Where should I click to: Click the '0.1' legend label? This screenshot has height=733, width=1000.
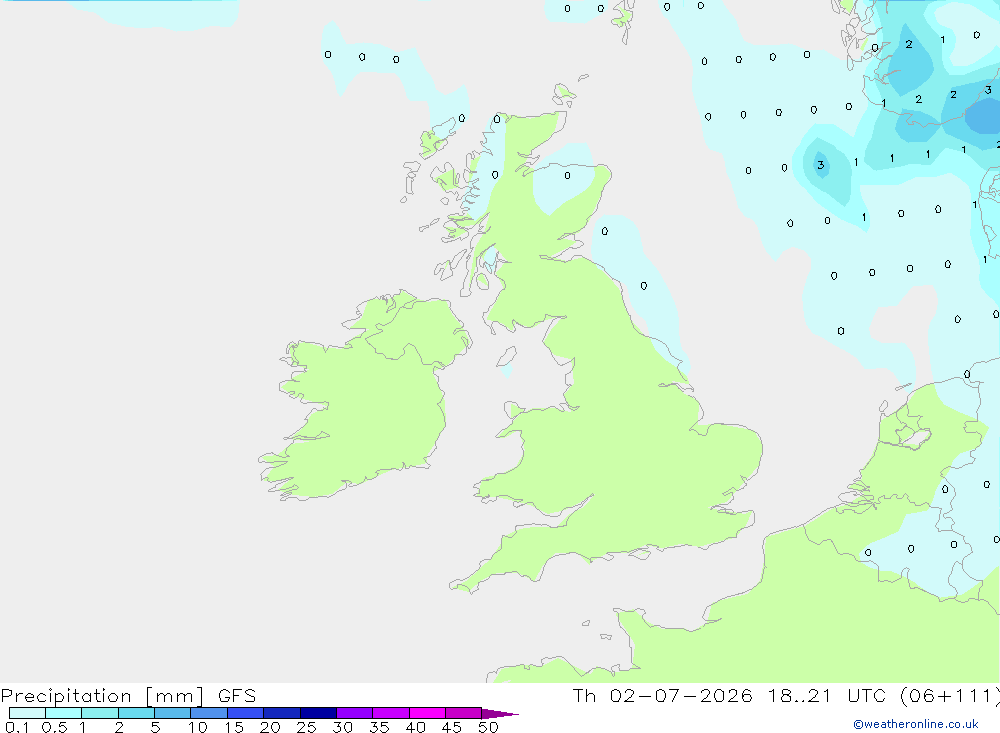[17, 727]
